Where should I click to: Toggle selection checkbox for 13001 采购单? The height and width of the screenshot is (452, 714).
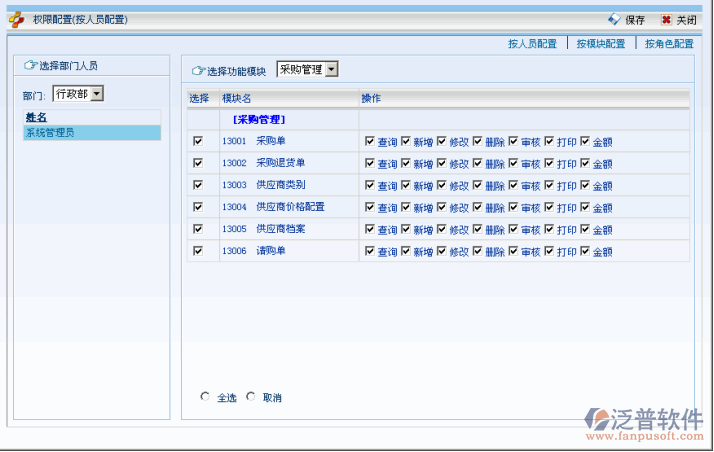coord(198,141)
